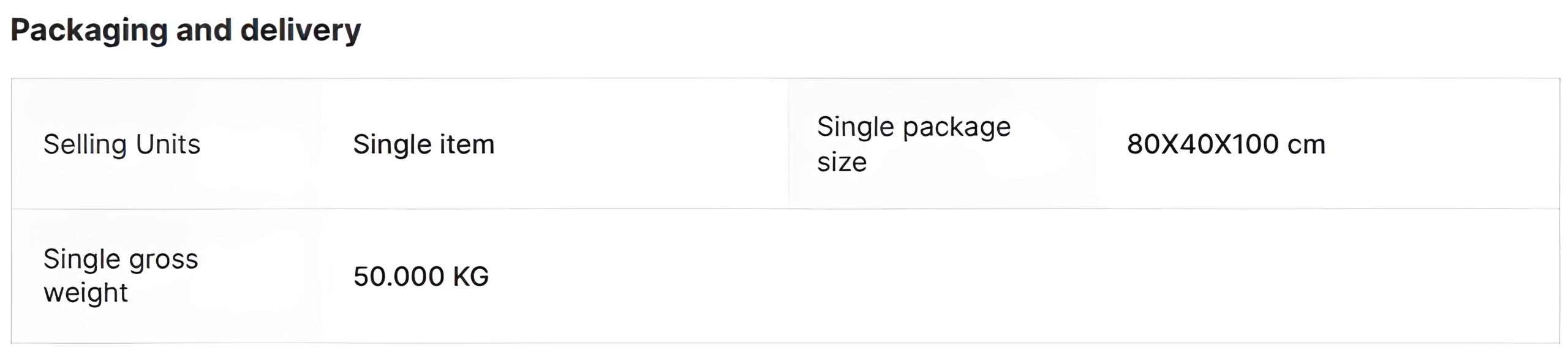Click the KG unit after 50.000

click(x=470, y=276)
